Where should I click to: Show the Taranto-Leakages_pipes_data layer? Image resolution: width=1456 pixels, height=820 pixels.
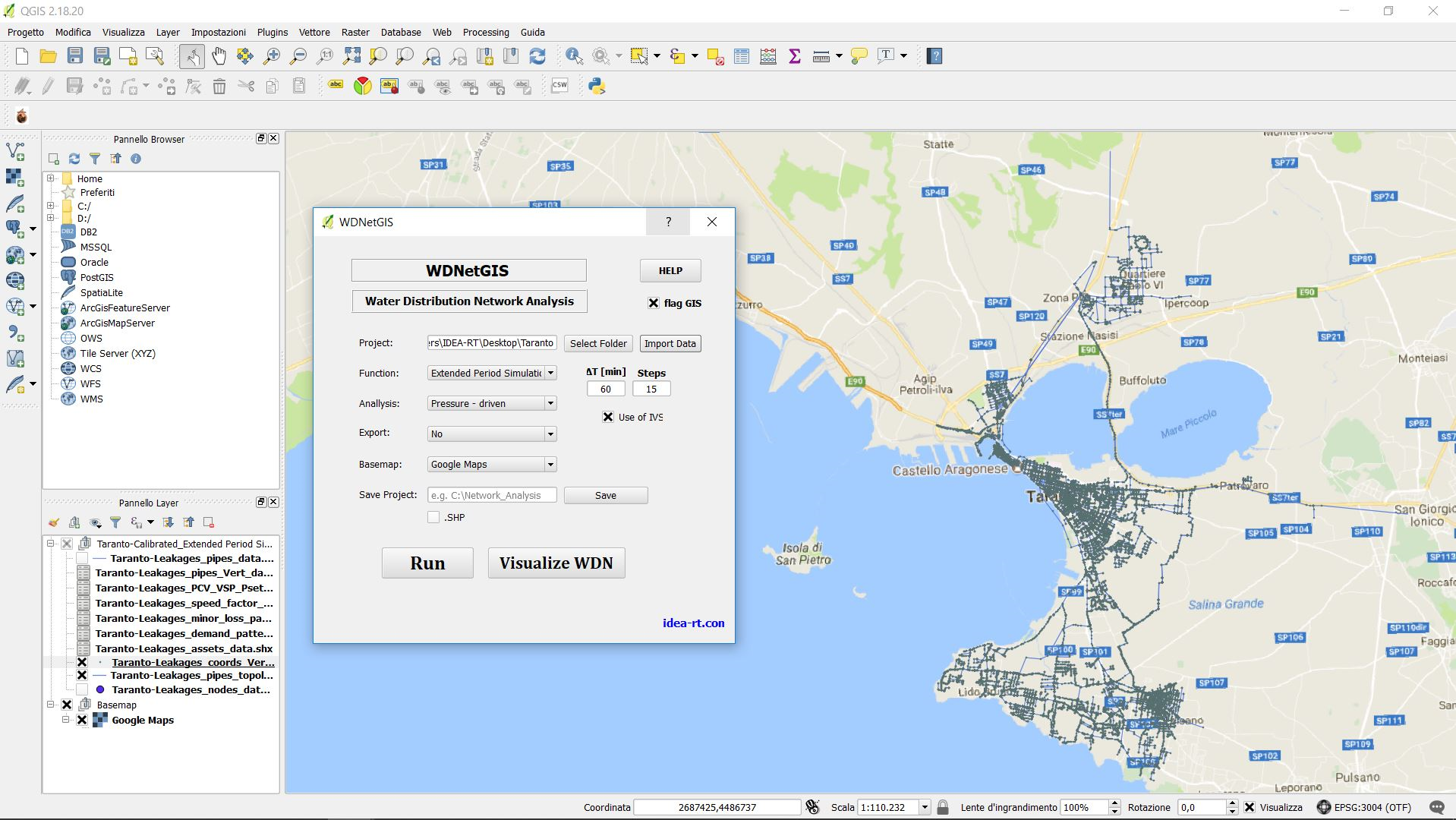(82, 559)
